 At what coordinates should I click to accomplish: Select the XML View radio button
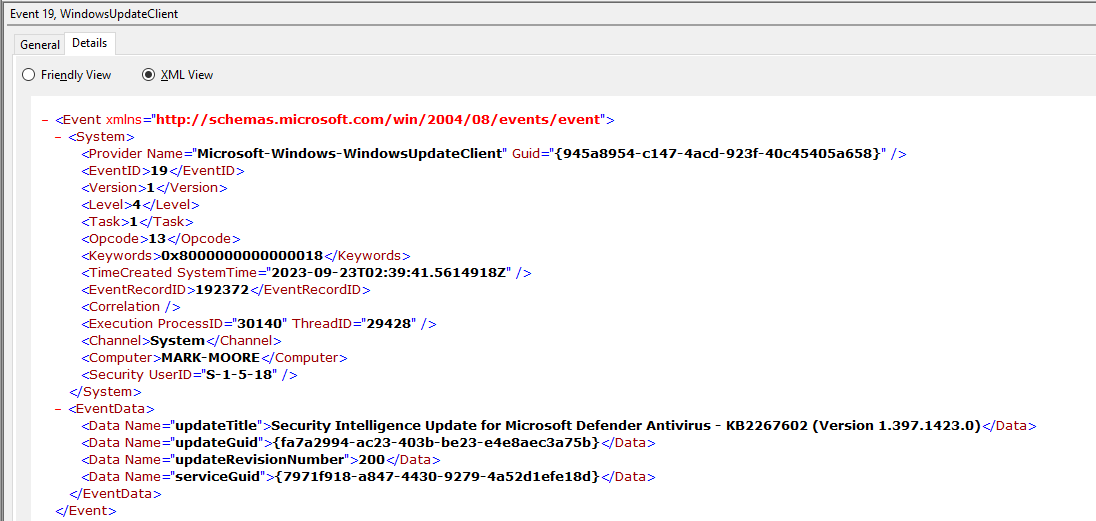178,75
